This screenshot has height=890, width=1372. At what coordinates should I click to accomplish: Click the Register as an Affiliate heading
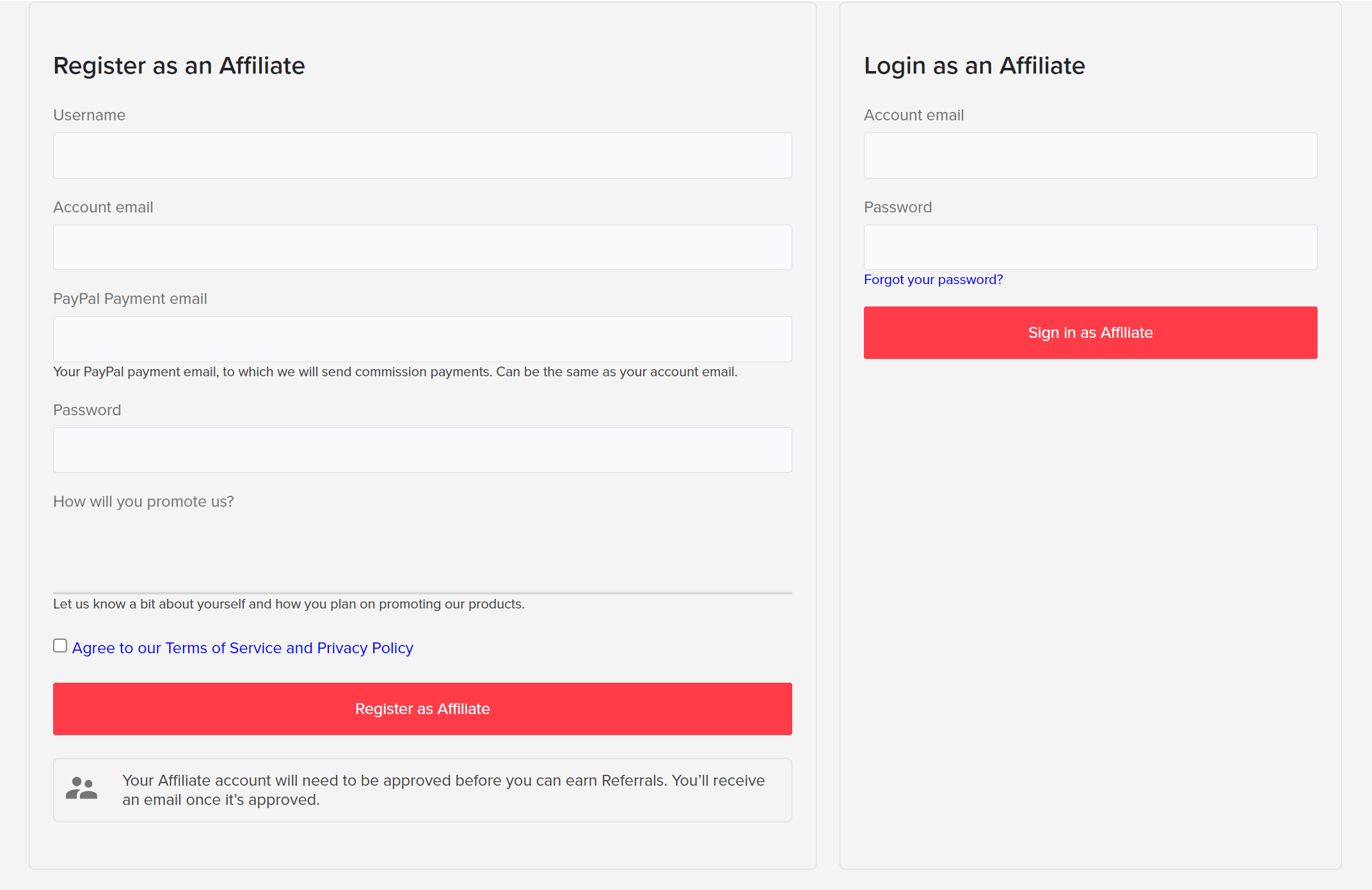click(x=179, y=66)
